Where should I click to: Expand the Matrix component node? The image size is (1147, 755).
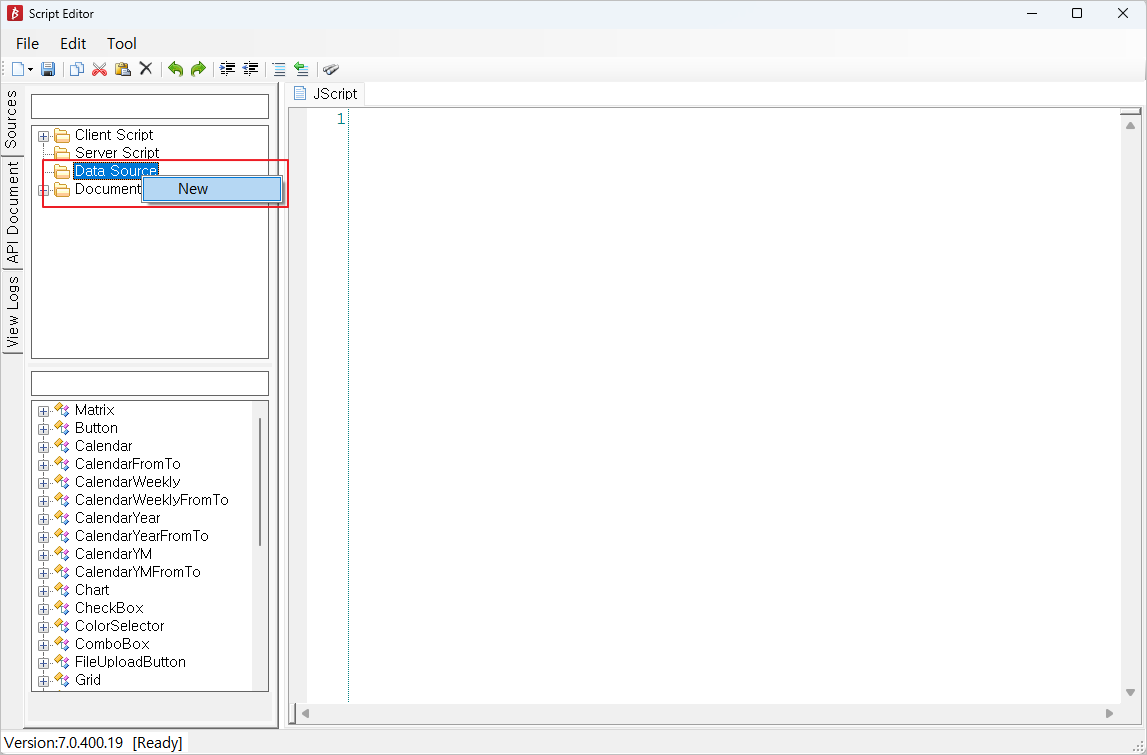coord(43,411)
